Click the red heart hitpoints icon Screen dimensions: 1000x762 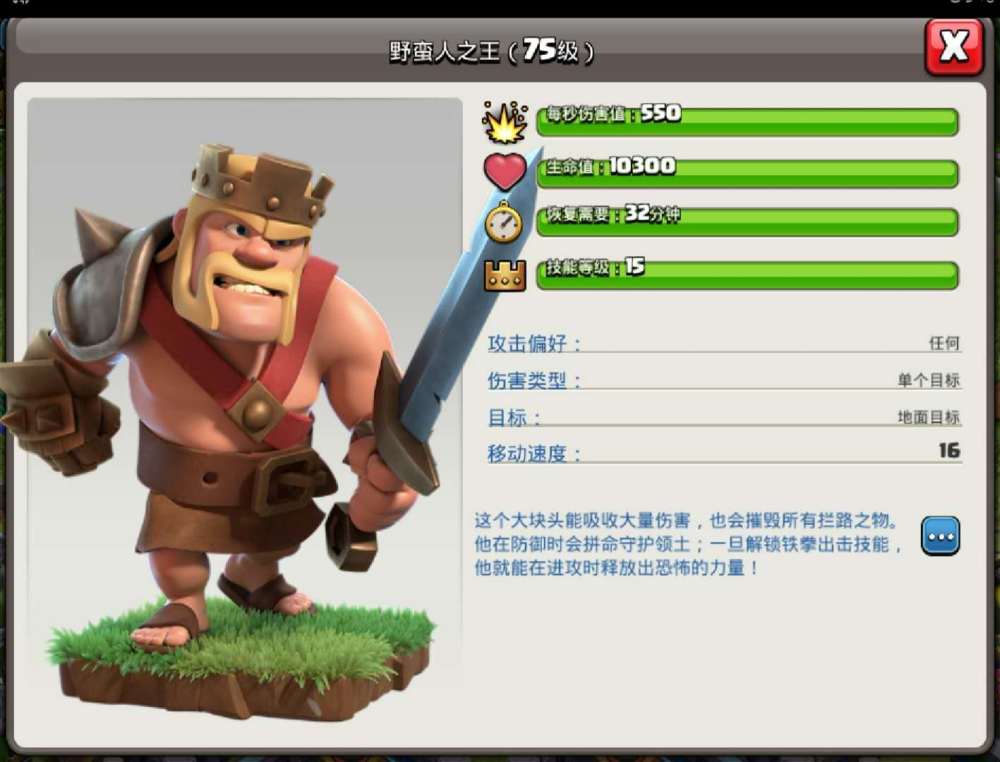[x=505, y=171]
